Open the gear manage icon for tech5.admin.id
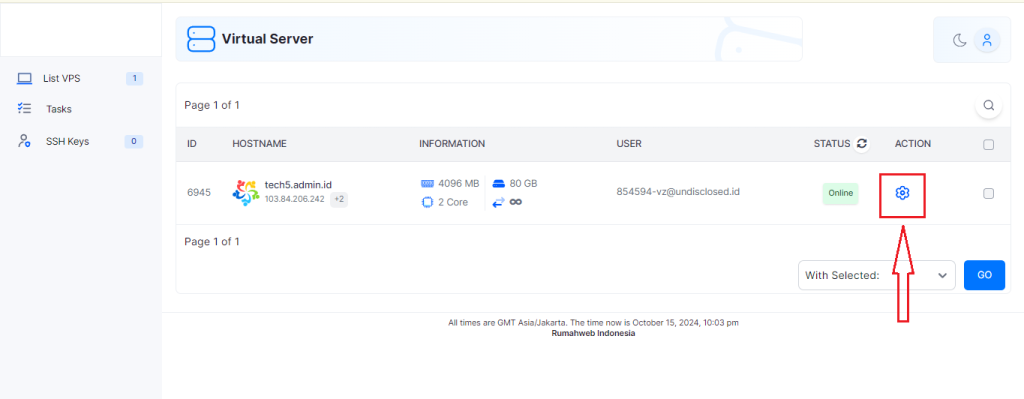Viewport: 1024px width, 399px height. (x=902, y=193)
